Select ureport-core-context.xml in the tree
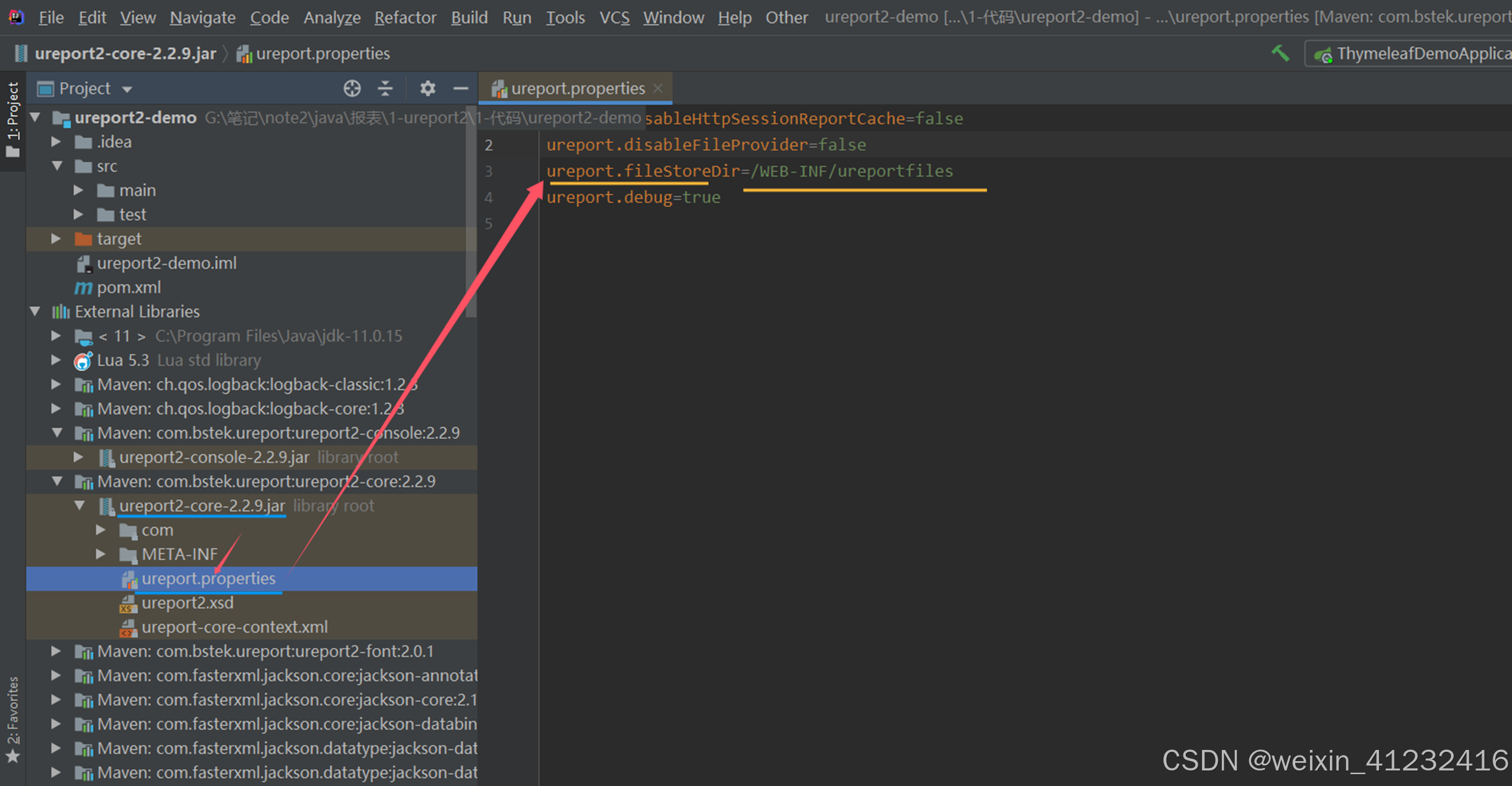The width and height of the screenshot is (1512, 786). coord(234,628)
